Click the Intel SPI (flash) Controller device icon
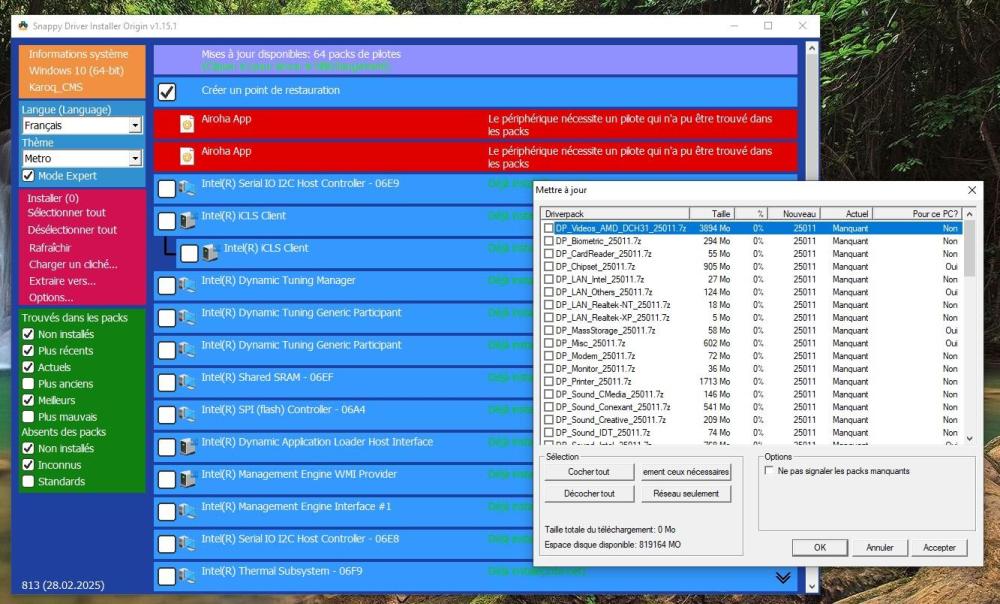 pyautogui.click(x=186, y=415)
